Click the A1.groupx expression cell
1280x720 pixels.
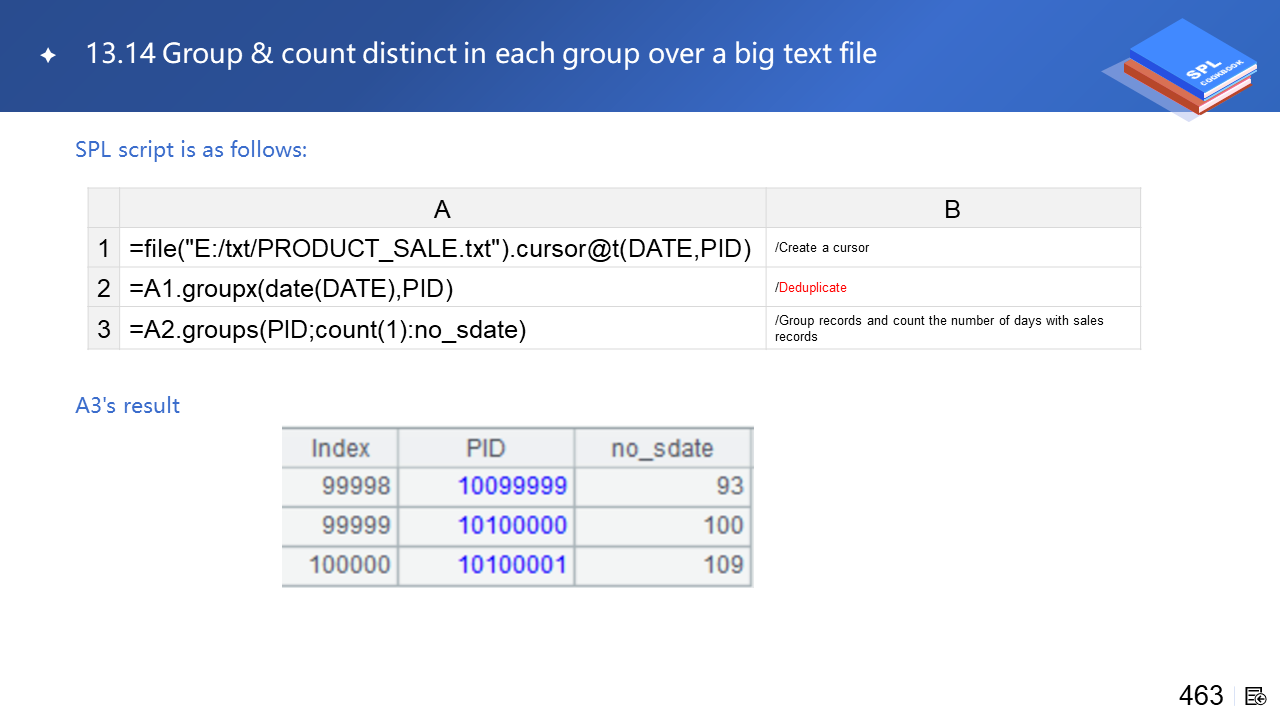[x=292, y=288]
